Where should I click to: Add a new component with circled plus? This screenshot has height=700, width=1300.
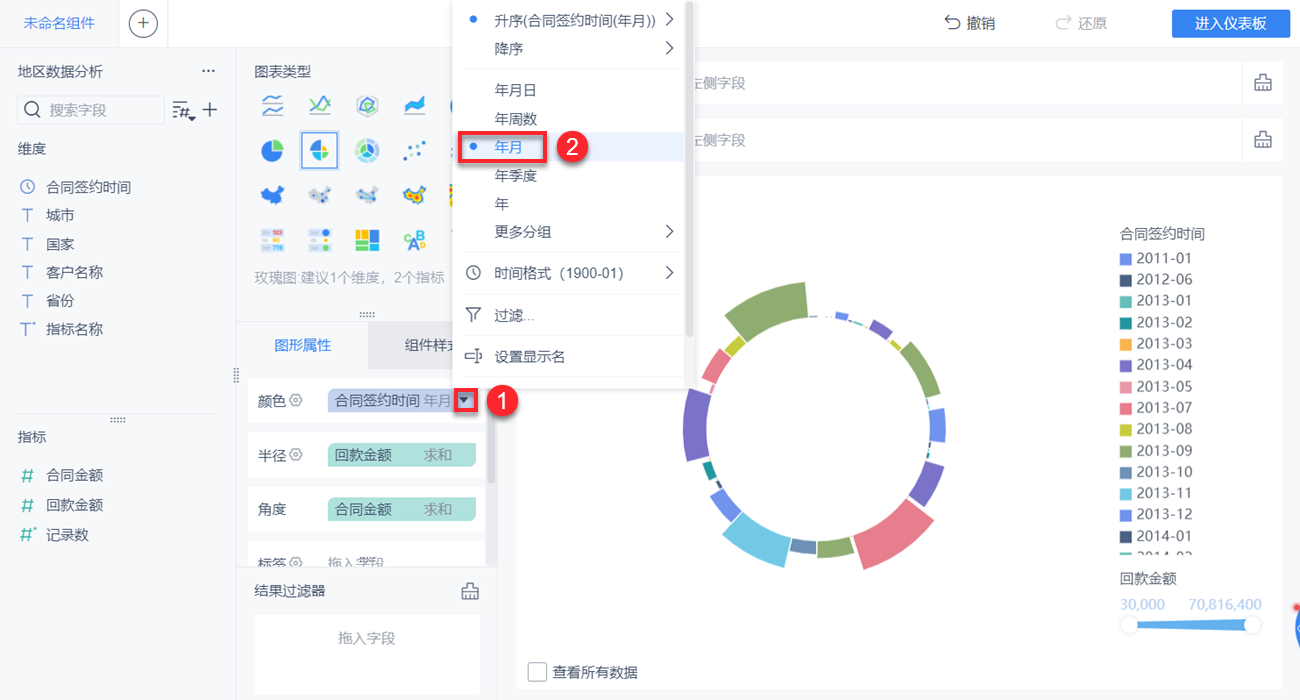[x=143, y=23]
